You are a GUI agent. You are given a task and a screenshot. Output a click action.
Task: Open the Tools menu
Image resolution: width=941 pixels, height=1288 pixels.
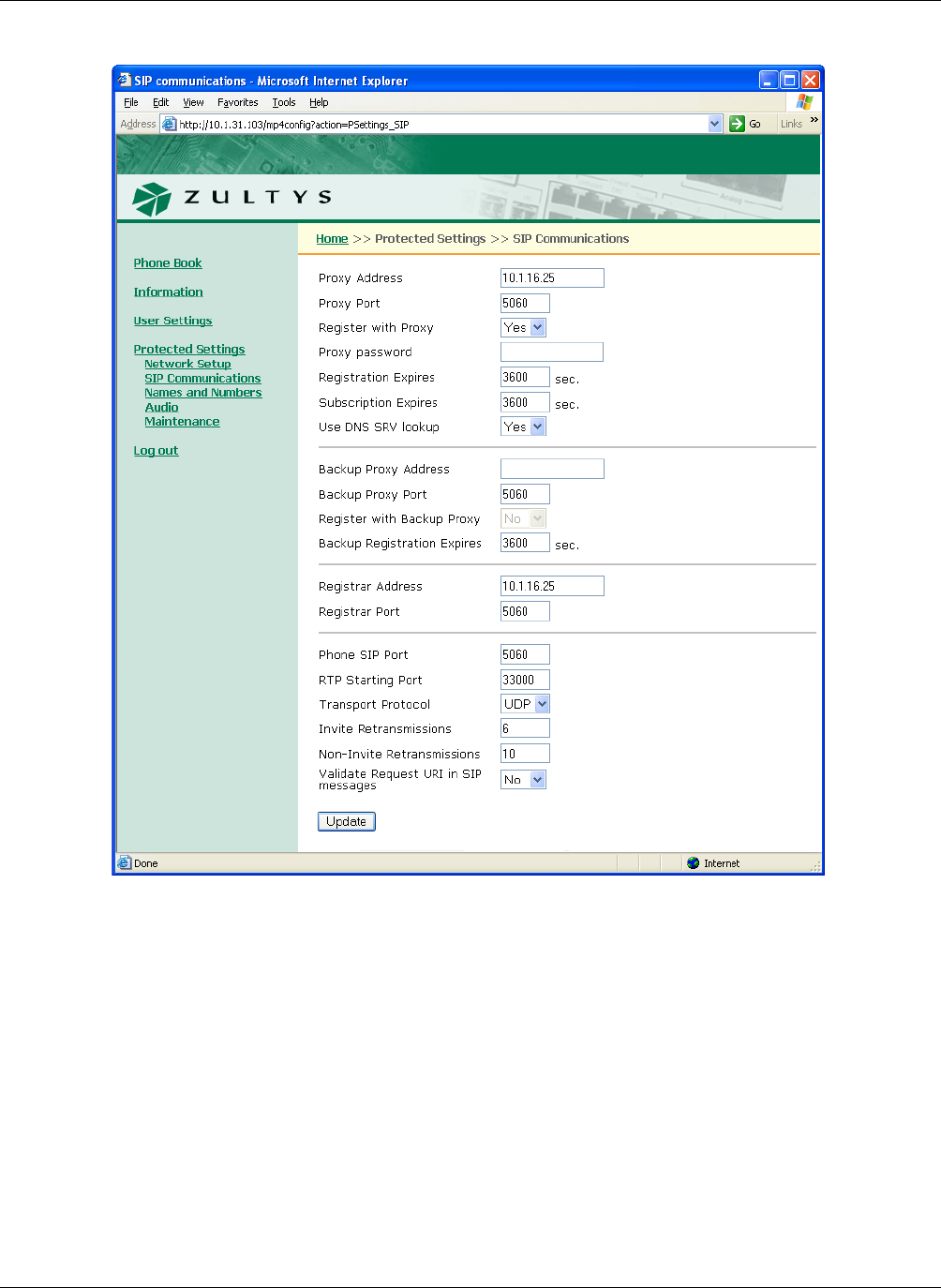[x=284, y=102]
